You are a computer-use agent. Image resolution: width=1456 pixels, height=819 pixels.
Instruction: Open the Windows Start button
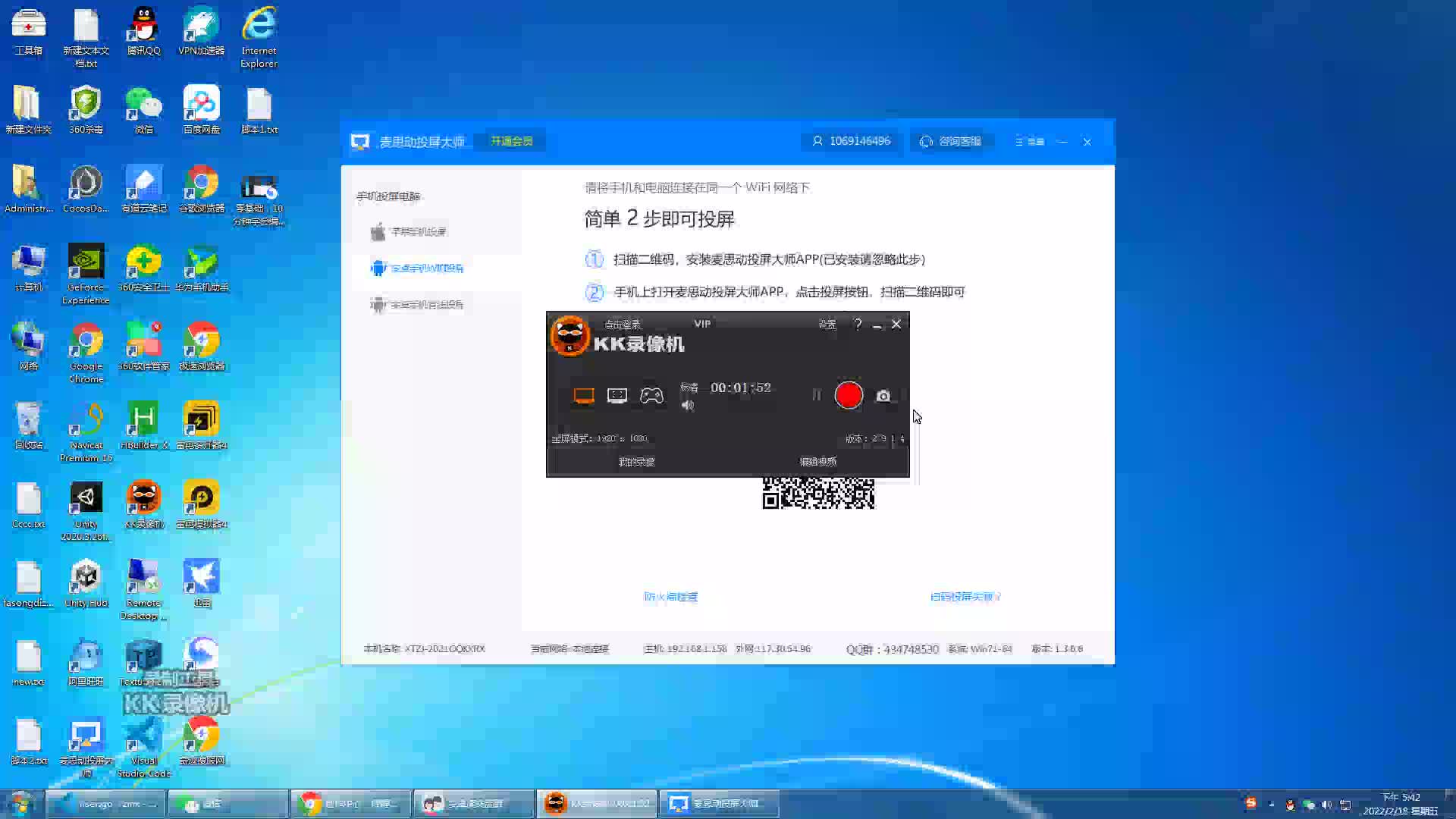(20, 804)
